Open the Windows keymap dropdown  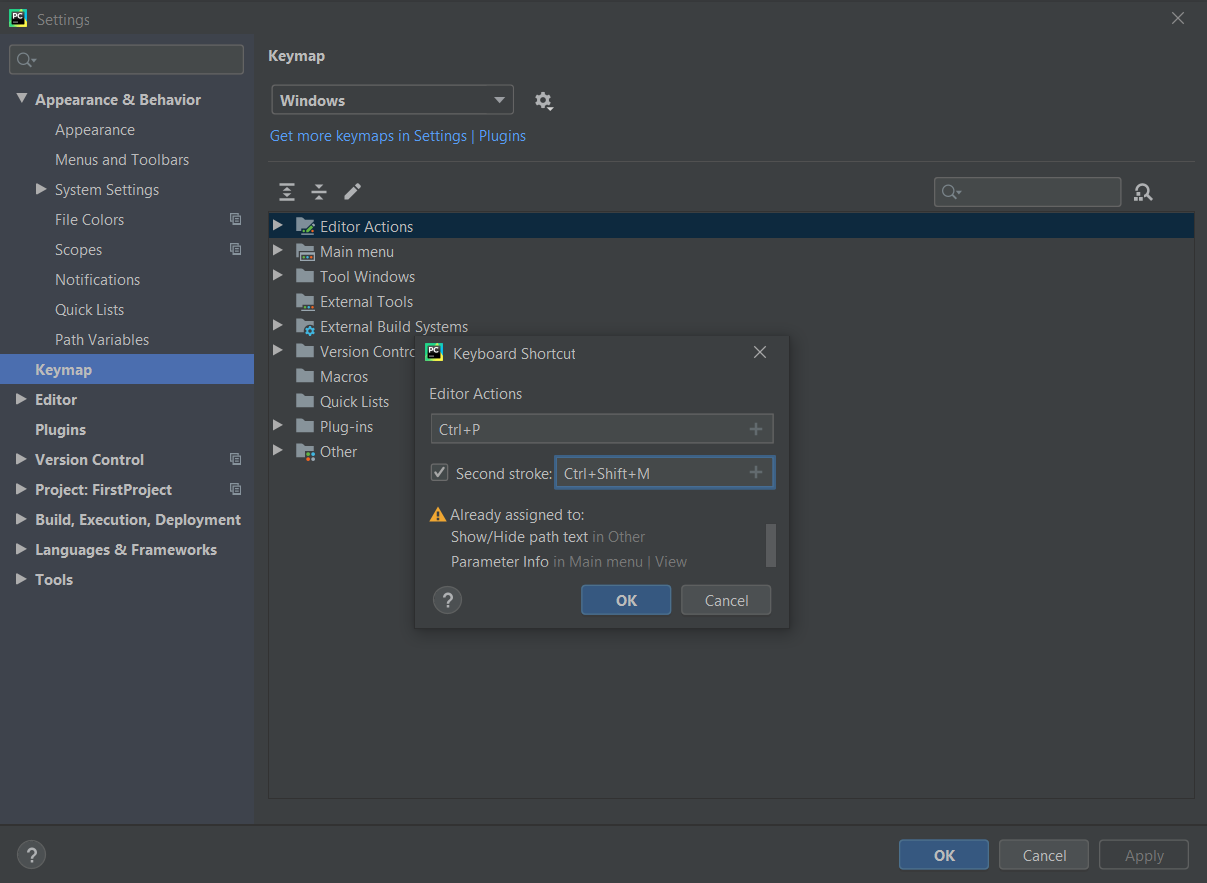(x=392, y=100)
